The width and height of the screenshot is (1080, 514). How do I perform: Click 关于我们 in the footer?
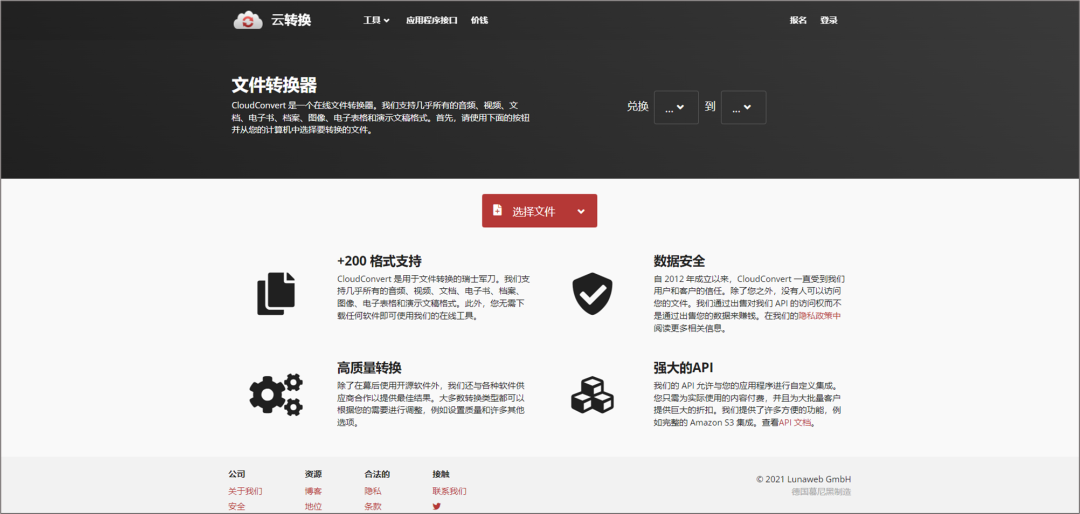pos(245,491)
